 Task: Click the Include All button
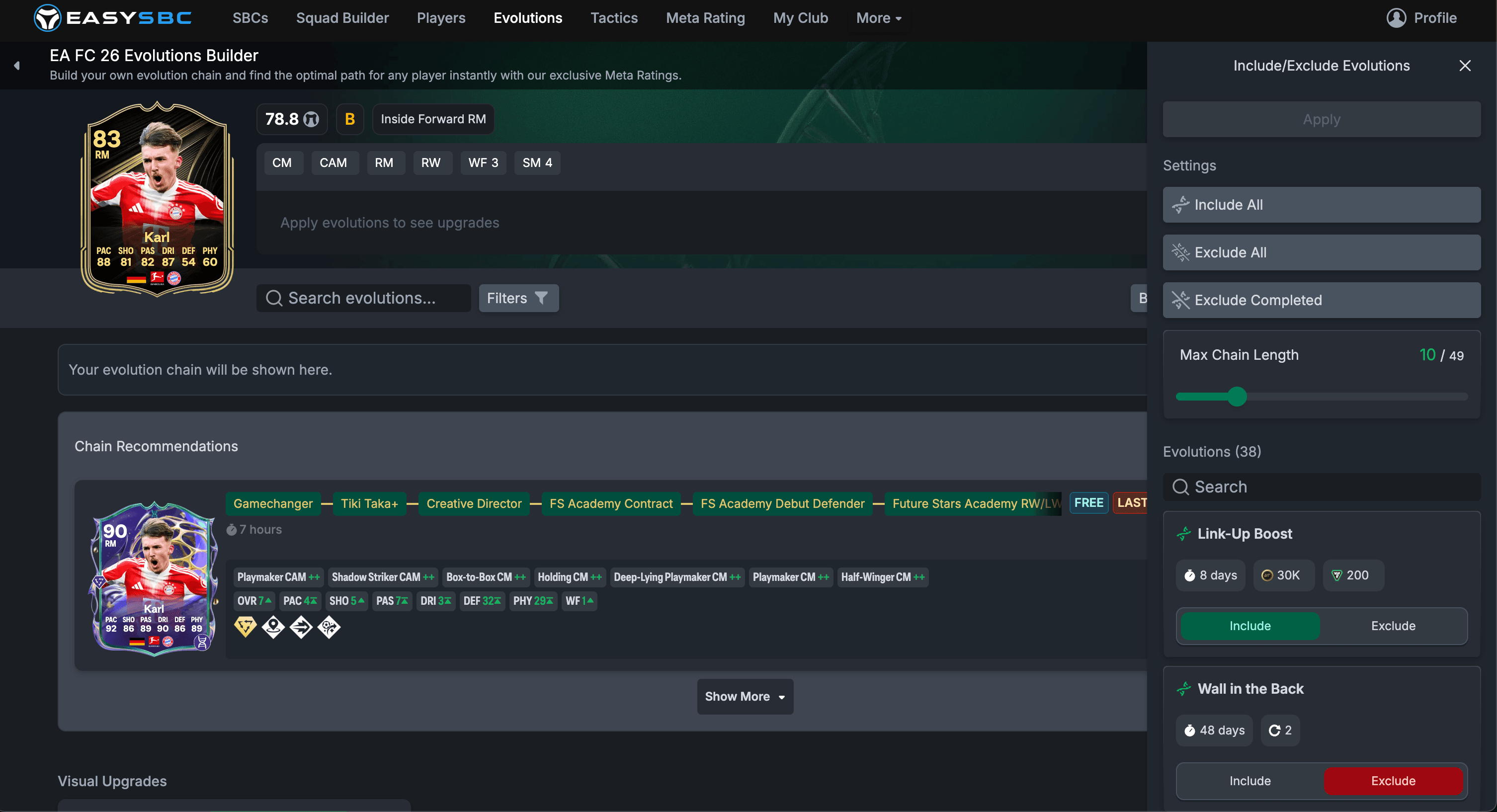pos(1322,205)
